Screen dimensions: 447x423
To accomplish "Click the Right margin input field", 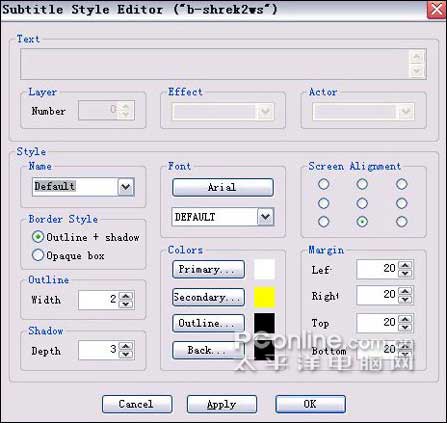I will [377, 295].
